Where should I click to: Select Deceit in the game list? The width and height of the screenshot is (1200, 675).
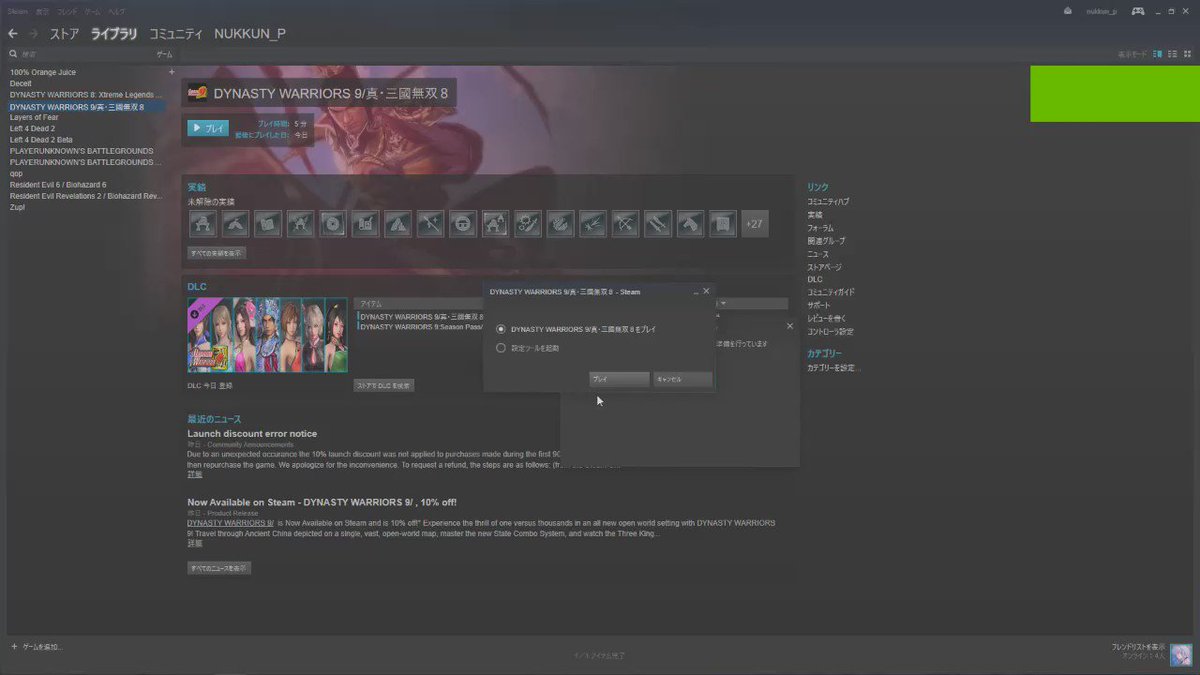[21, 83]
